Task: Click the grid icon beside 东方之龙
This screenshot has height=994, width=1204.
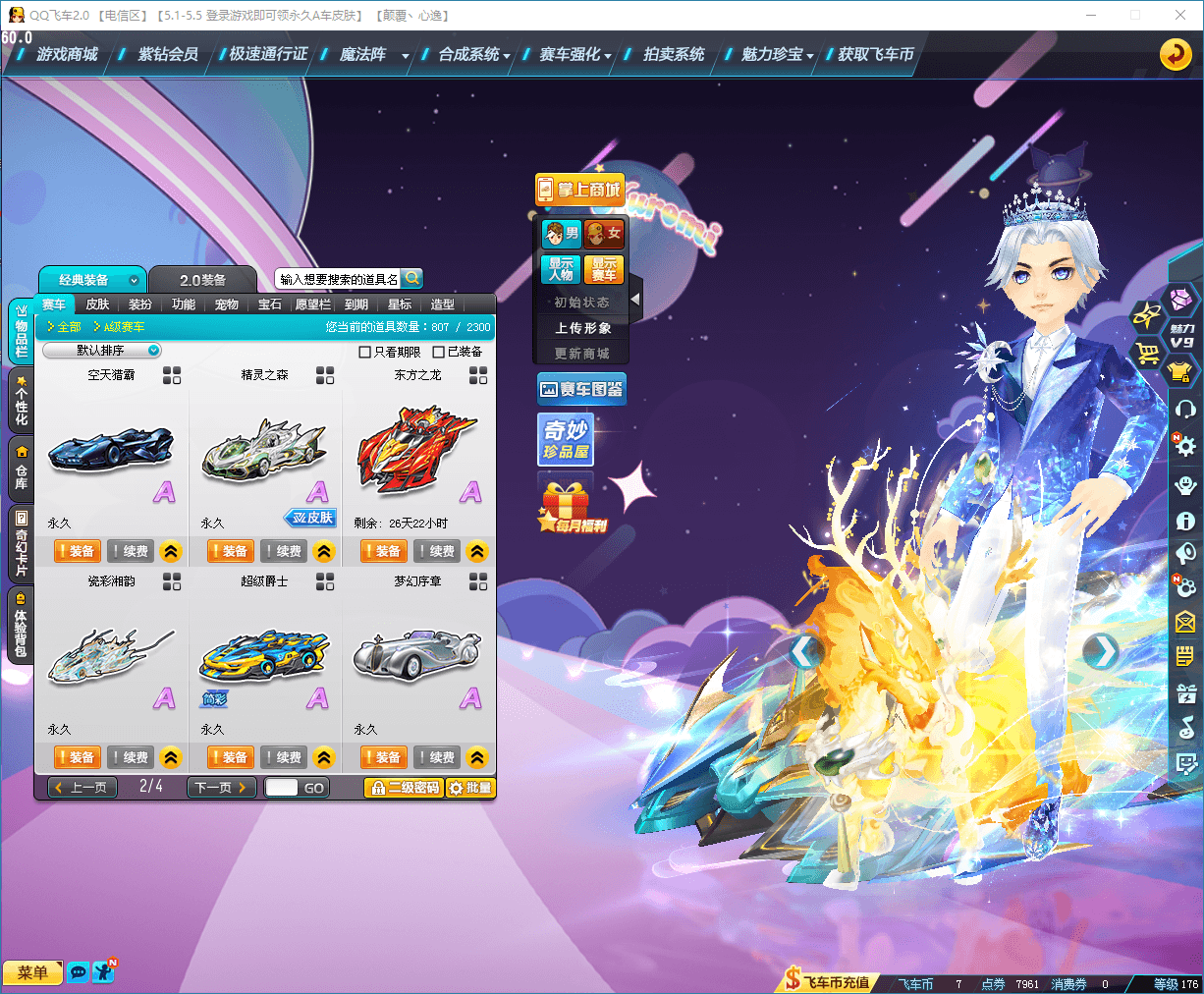Action: tap(478, 375)
